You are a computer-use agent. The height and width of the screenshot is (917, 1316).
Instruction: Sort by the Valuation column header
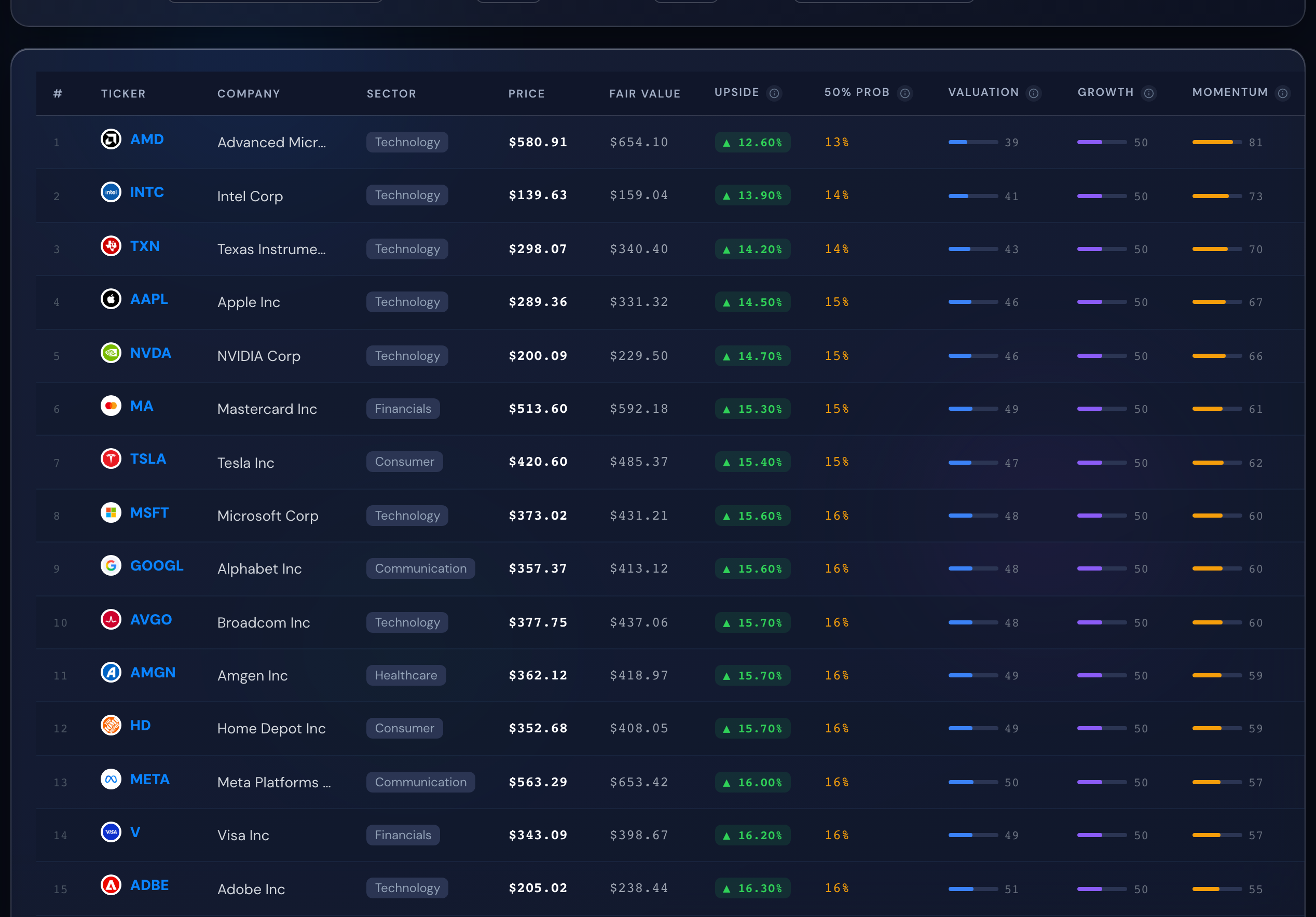[983, 92]
